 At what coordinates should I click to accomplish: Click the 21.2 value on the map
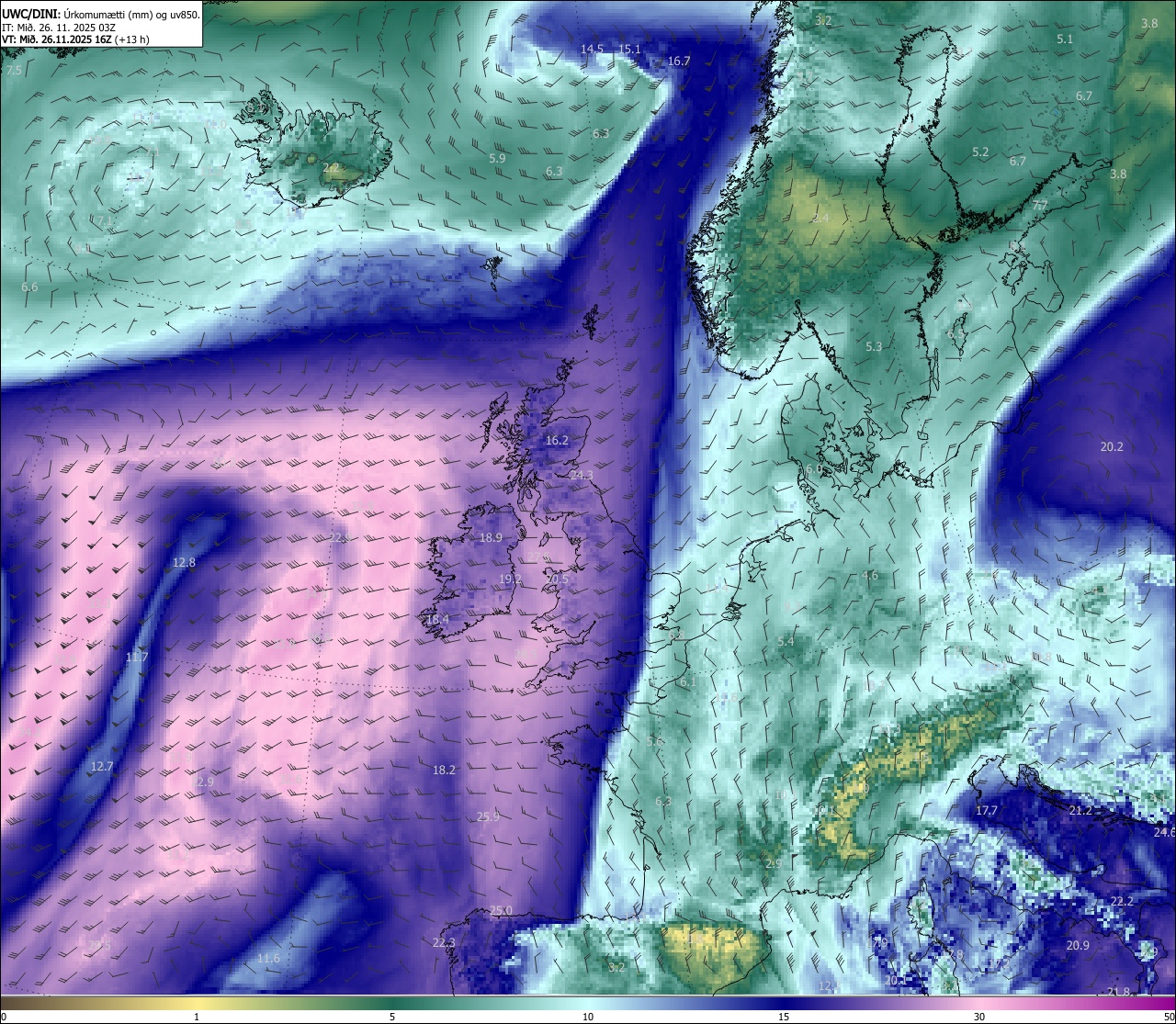pyautogui.click(x=1080, y=810)
